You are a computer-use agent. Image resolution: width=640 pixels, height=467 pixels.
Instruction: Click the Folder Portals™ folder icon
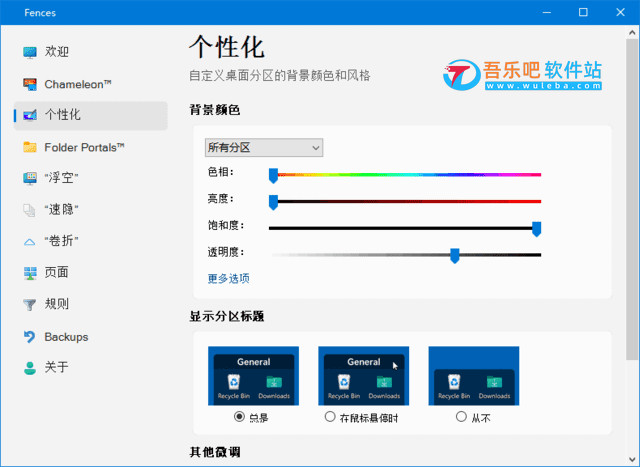click(29, 147)
